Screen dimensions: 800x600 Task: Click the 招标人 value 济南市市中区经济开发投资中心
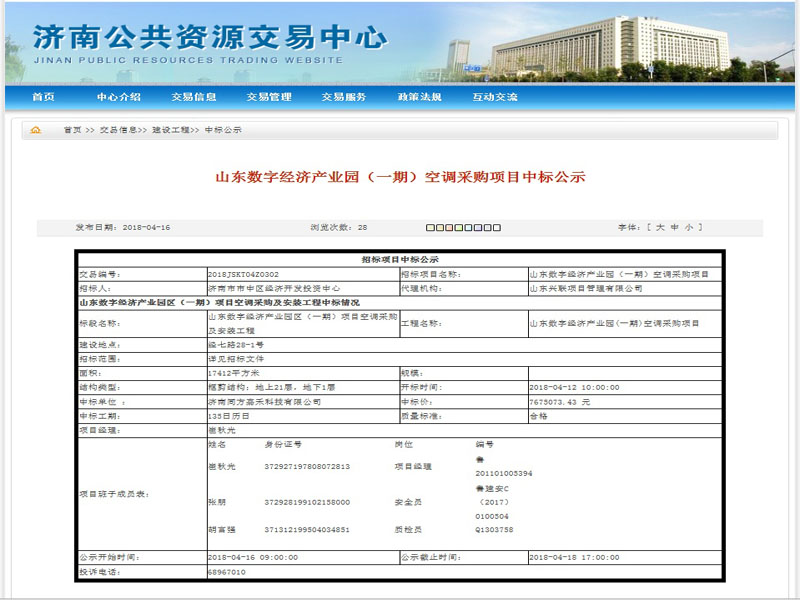coord(274,289)
